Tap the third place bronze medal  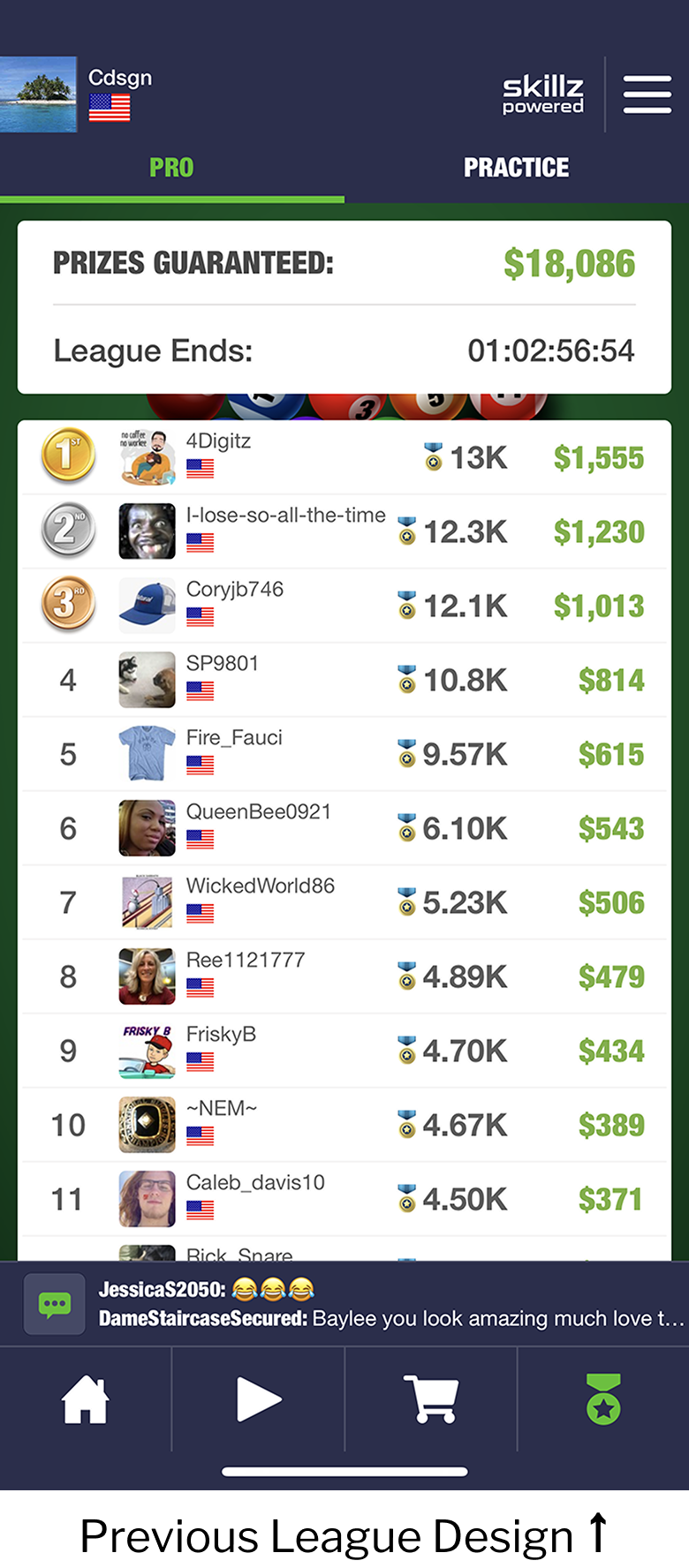[x=68, y=605]
